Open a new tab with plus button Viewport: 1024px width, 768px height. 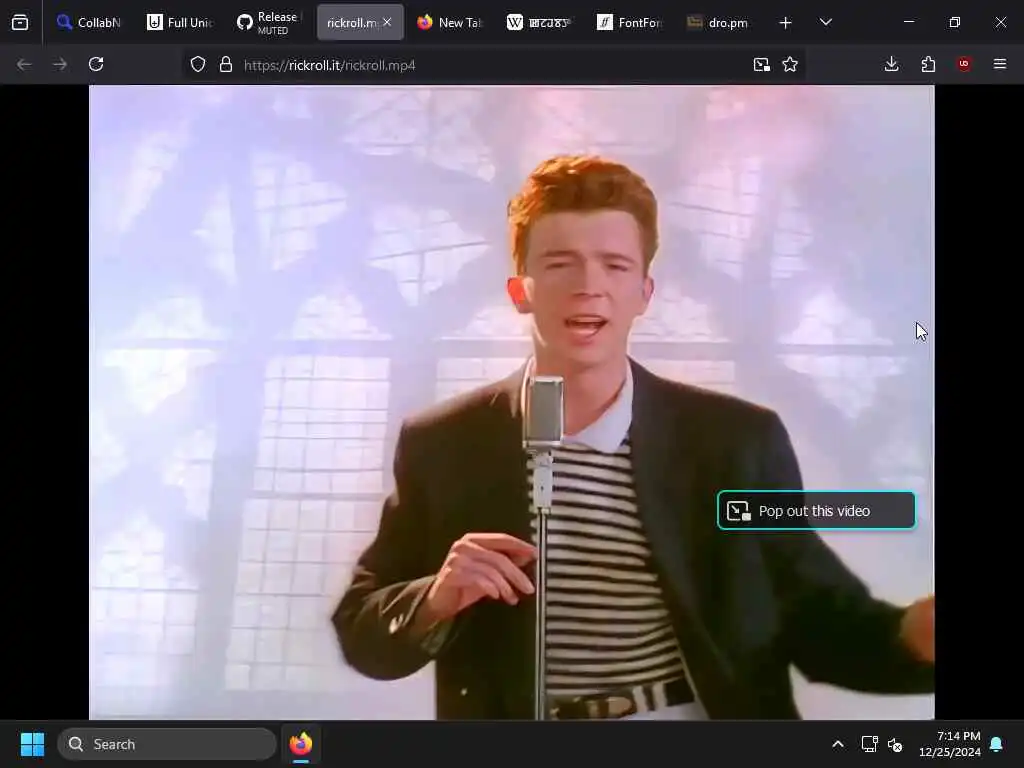pyautogui.click(x=786, y=23)
